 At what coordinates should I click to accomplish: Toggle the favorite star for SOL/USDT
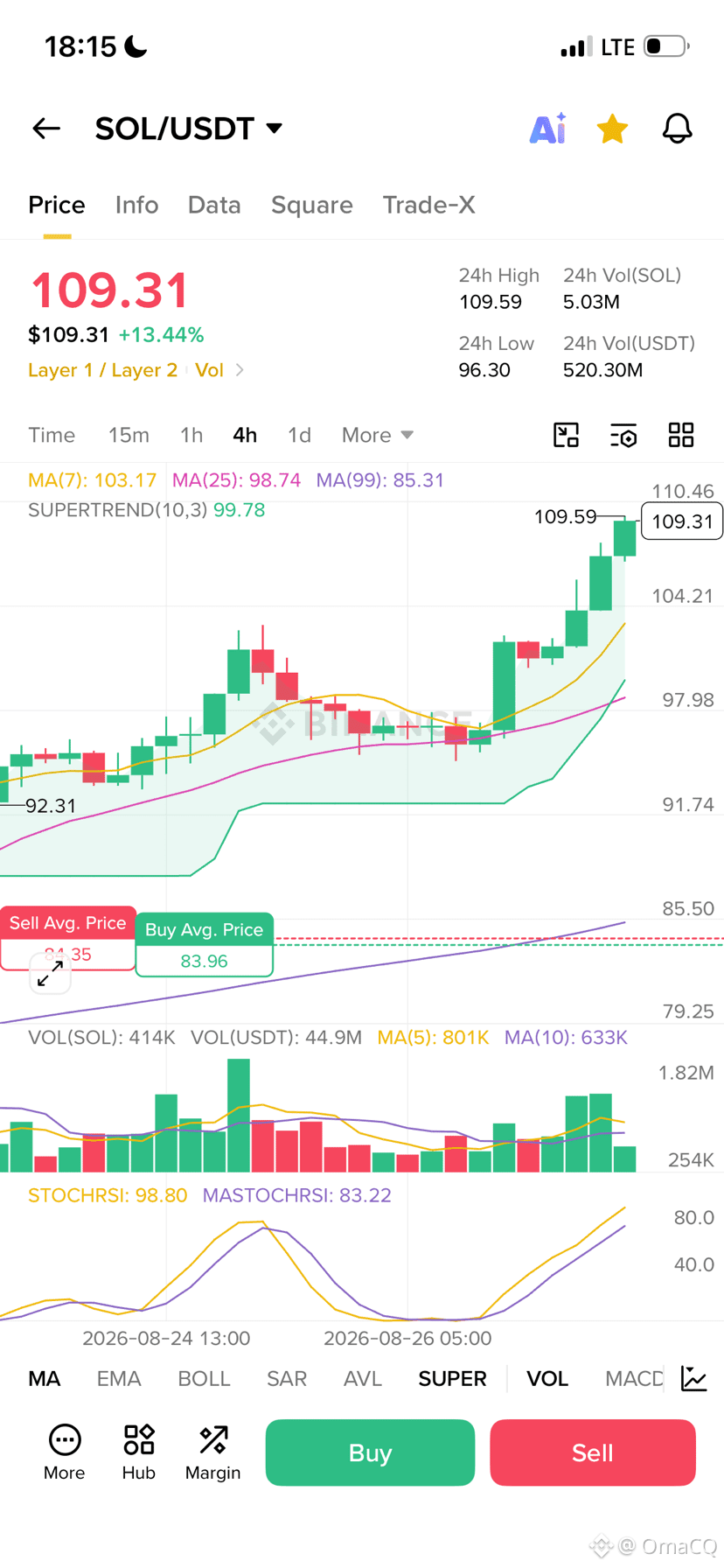[x=612, y=129]
